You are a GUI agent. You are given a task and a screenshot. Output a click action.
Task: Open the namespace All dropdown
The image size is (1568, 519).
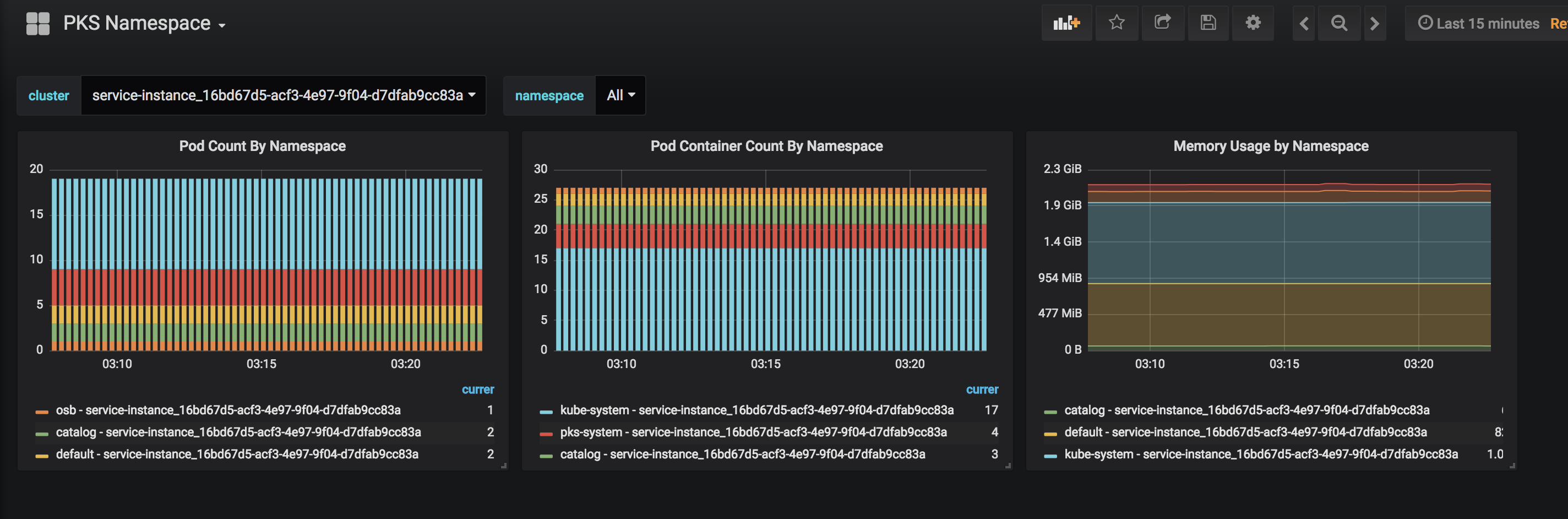point(619,95)
